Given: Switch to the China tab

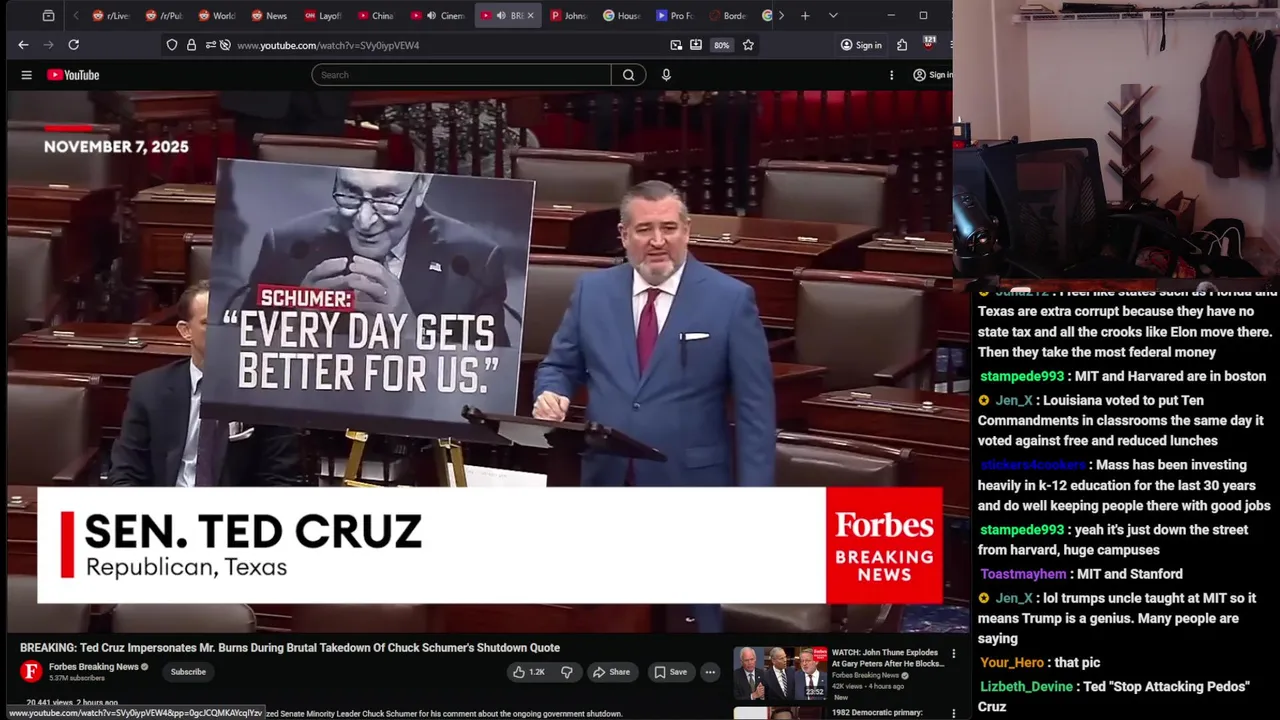Looking at the screenshot, I should (376, 16).
